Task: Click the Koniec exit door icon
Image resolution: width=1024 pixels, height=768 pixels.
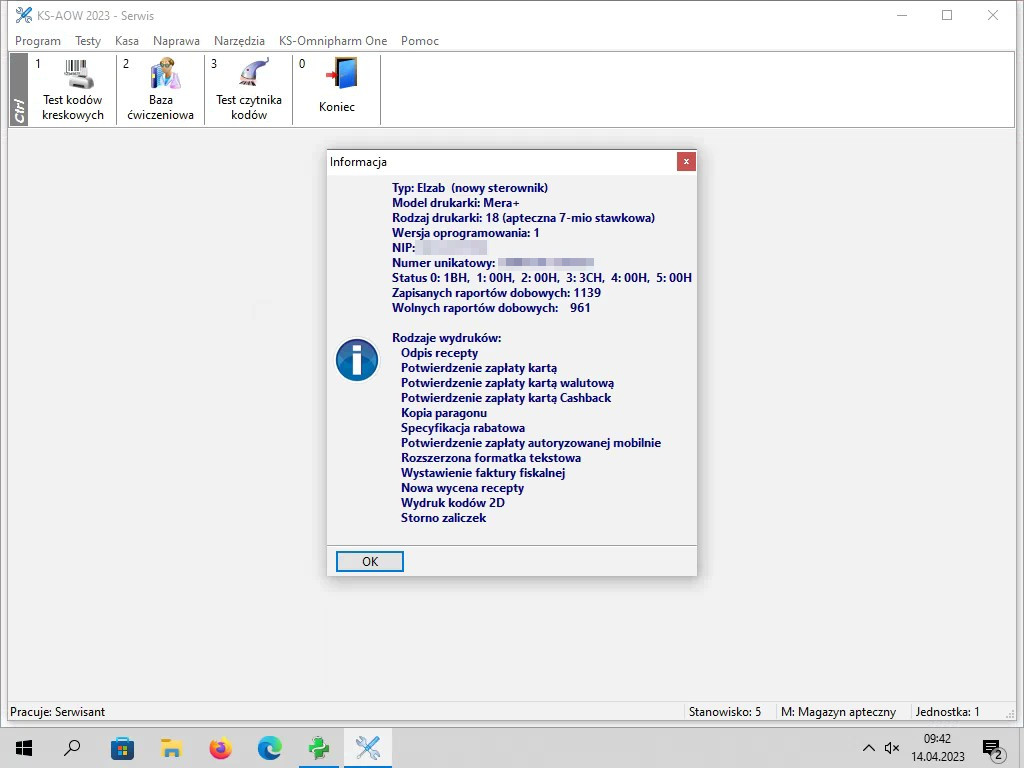Action: [342, 73]
